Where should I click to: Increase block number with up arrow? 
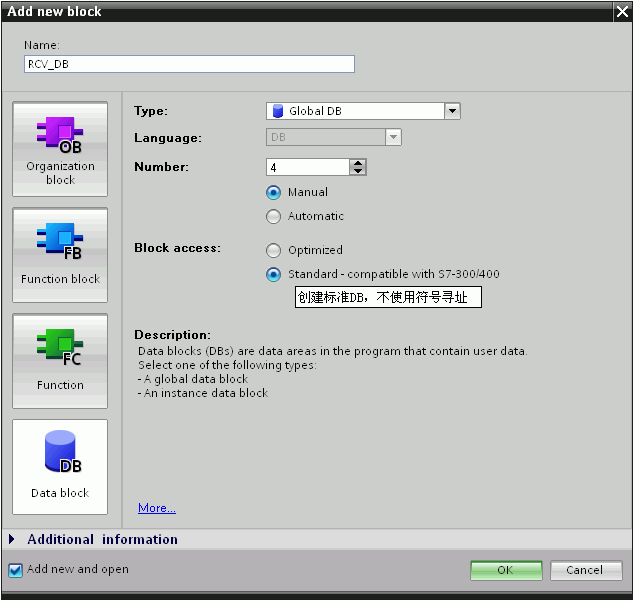click(x=358, y=163)
